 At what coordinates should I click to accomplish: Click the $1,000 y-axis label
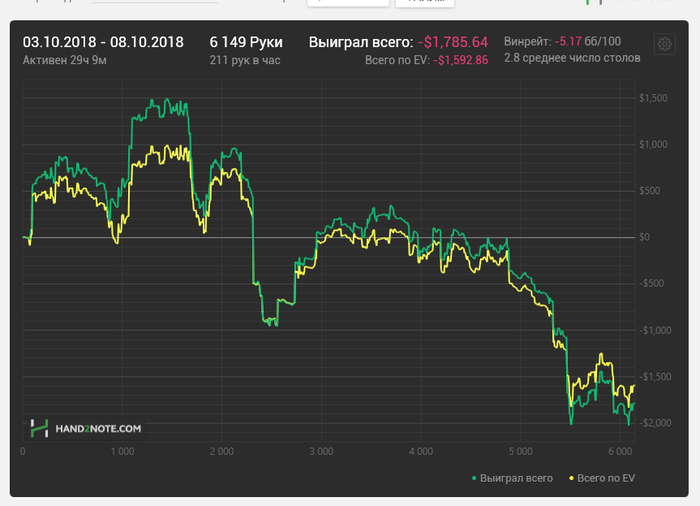(654, 144)
